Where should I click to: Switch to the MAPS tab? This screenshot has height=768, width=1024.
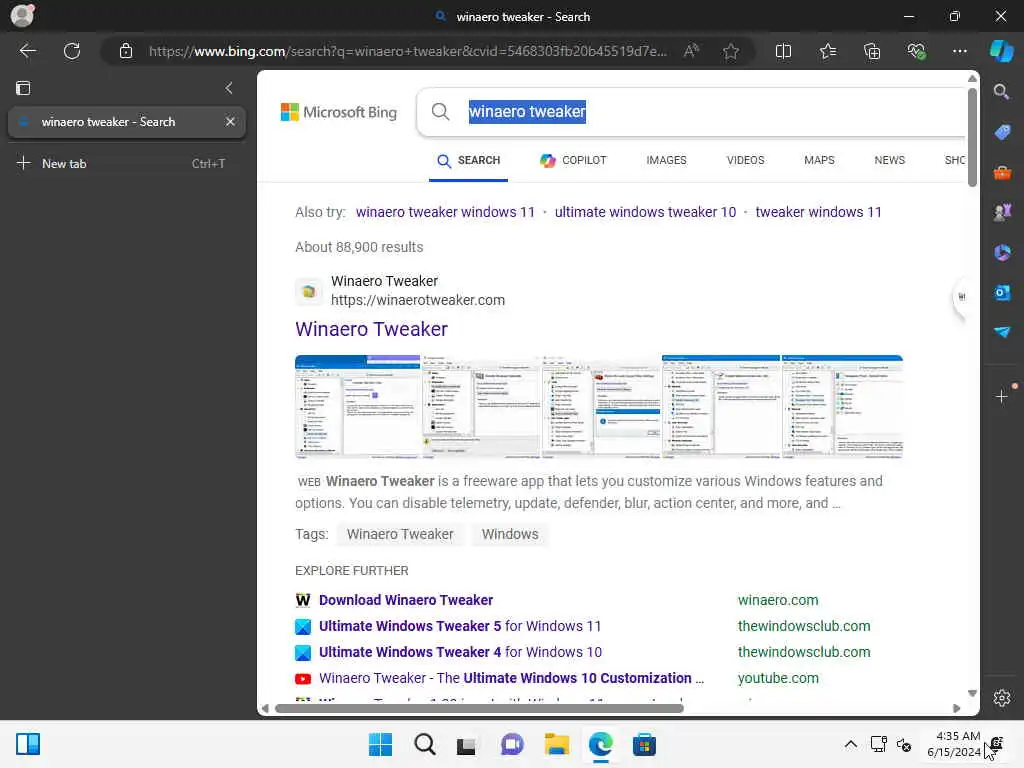(819, 161)
